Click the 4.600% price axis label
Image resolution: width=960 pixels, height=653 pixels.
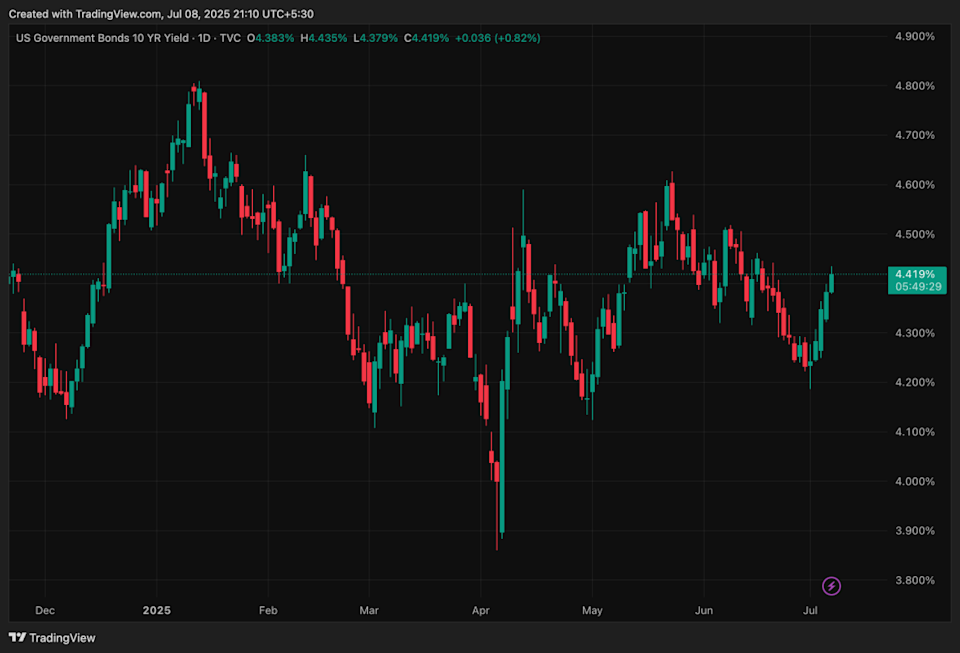tap(915, 185)
